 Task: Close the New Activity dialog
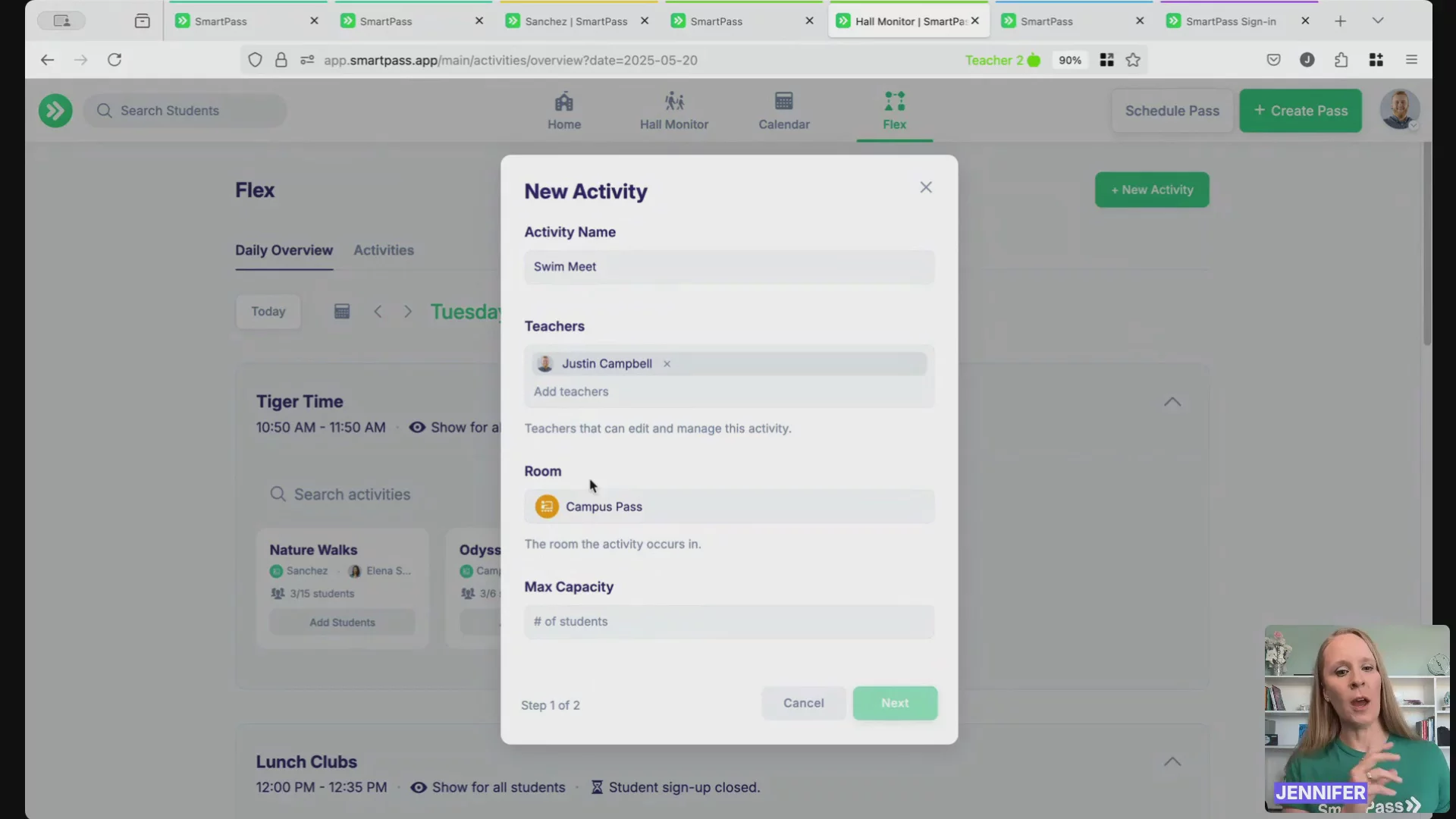click(926, 187)
